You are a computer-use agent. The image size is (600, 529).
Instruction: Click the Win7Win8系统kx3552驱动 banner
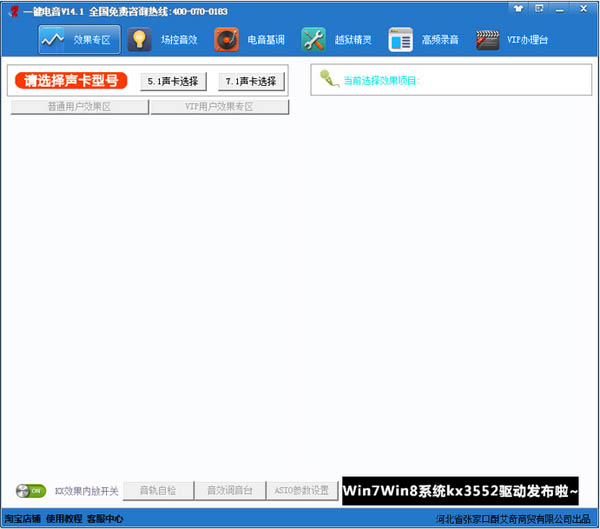tap(460, 491)
